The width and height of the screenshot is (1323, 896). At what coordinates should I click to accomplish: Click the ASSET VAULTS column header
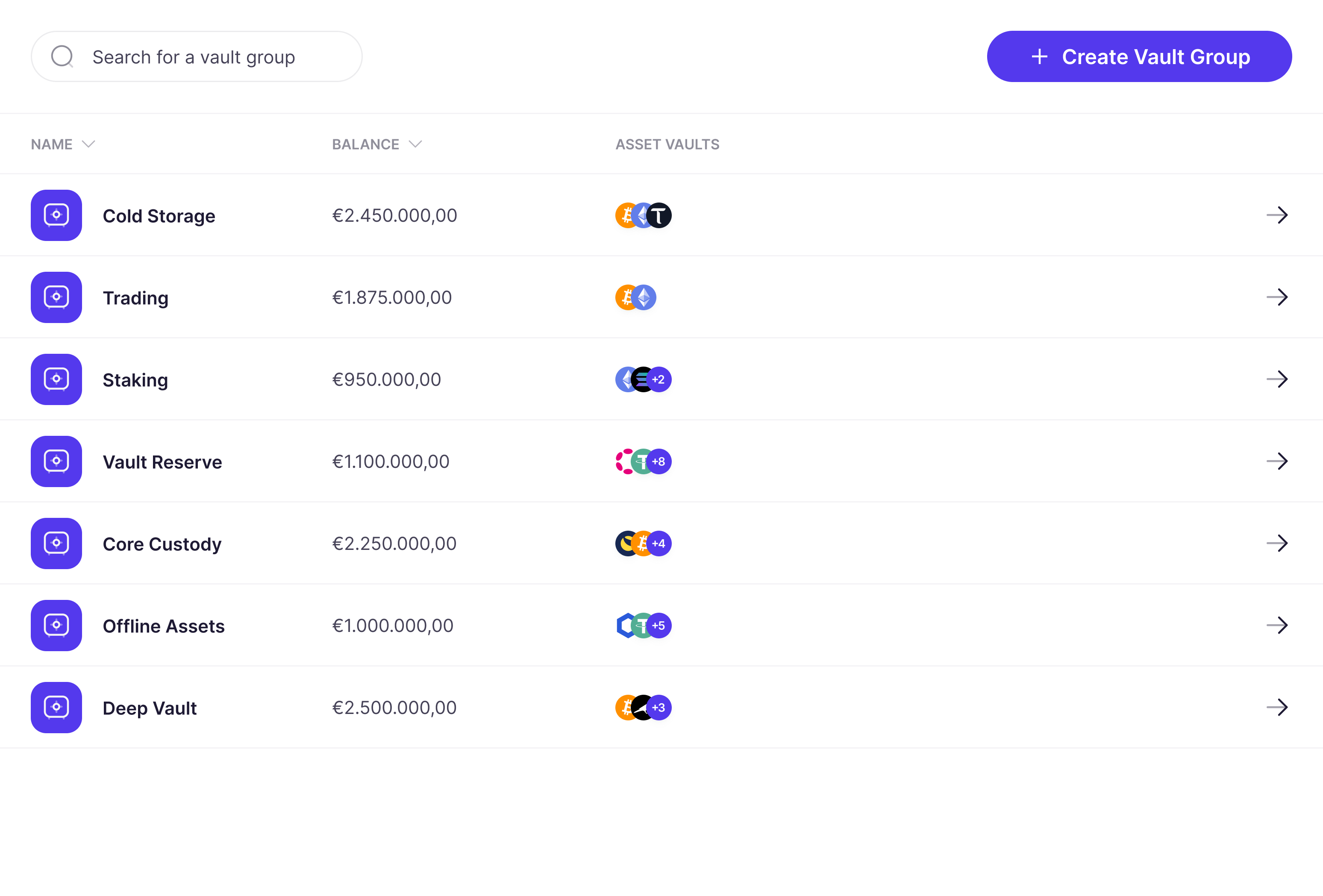click(667, 144)
